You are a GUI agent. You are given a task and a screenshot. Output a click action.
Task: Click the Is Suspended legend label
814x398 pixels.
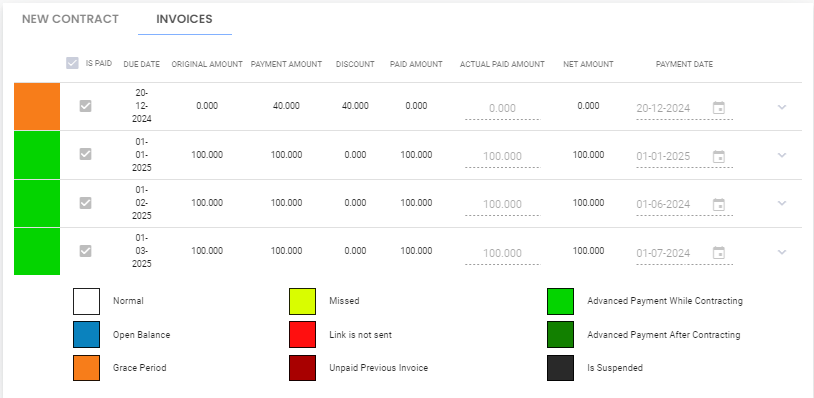tap(615, 368)
